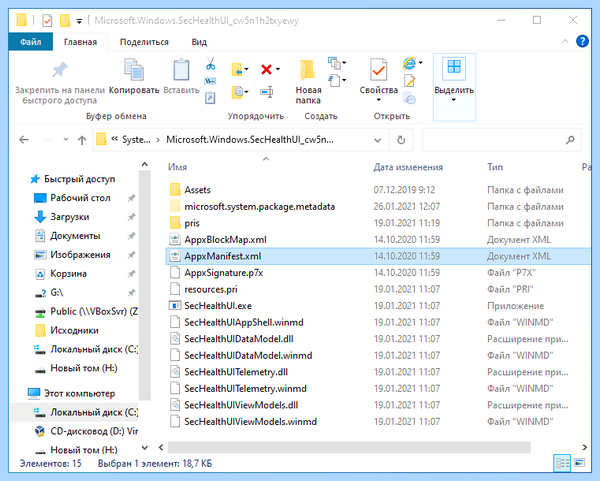Click the blue Help question mark

(582, 41)
